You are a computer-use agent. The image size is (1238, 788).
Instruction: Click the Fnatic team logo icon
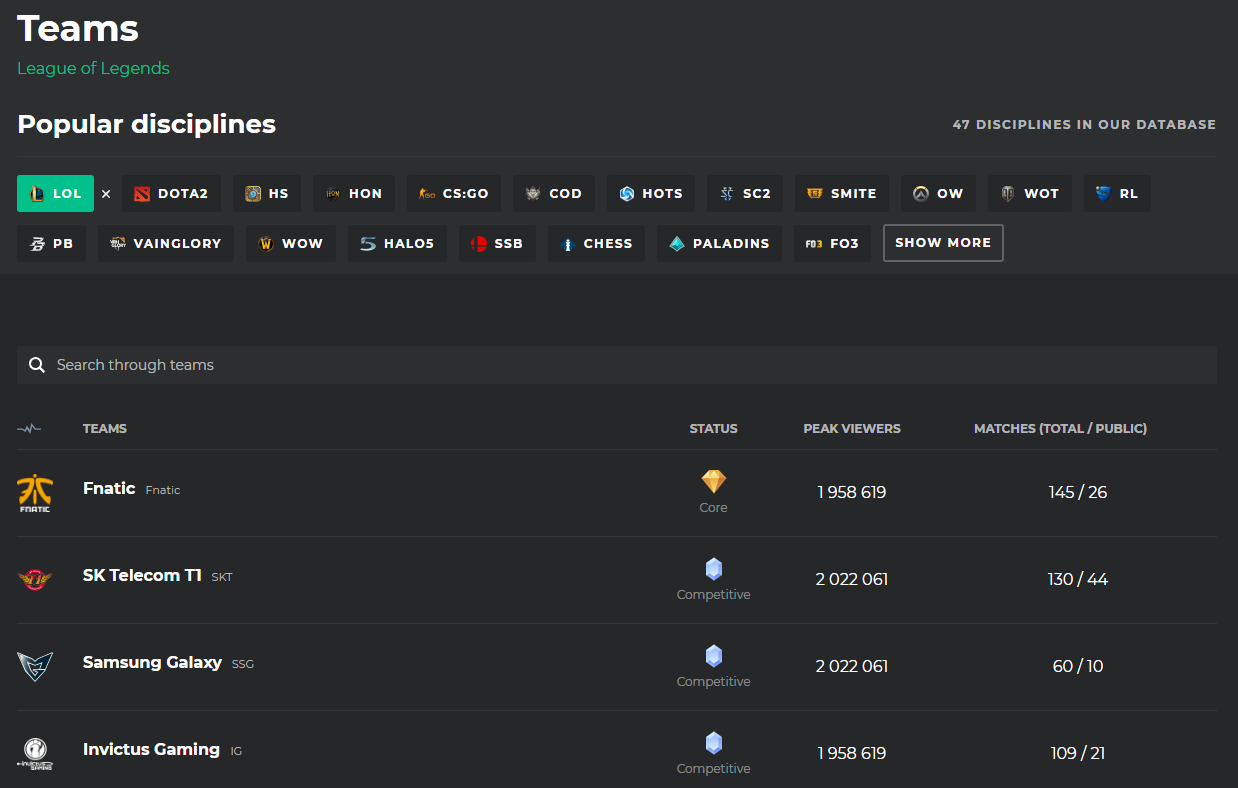click(35, 492)
